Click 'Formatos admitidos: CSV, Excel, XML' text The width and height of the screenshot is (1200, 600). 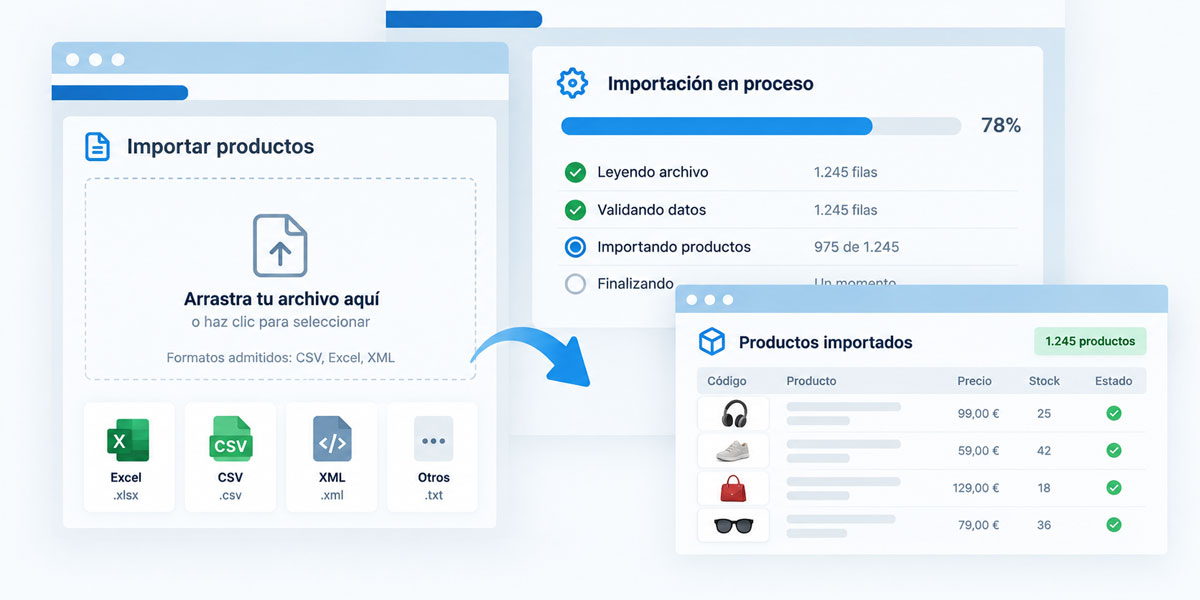point(281,357)
